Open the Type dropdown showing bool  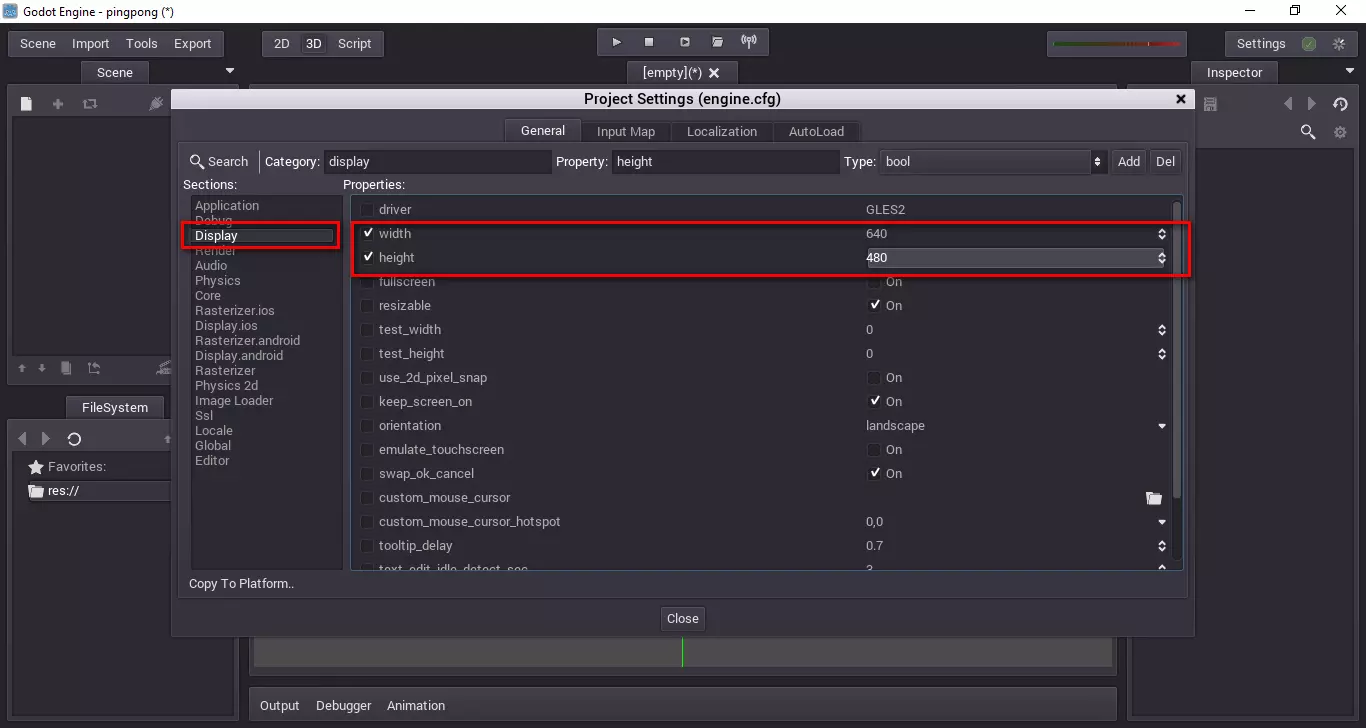point(991,162)
